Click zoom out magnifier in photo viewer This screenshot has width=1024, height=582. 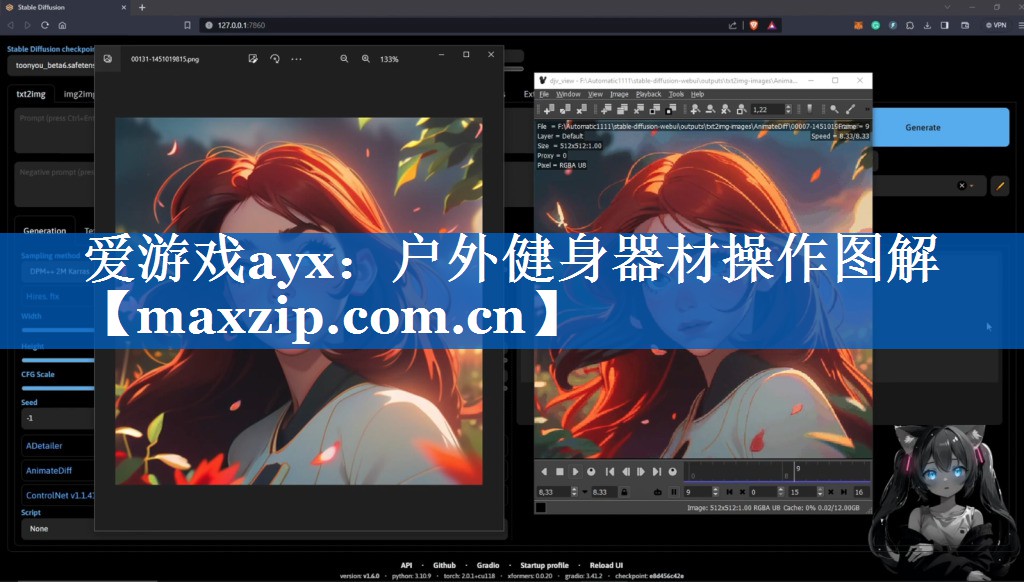(x=344, y=59)
